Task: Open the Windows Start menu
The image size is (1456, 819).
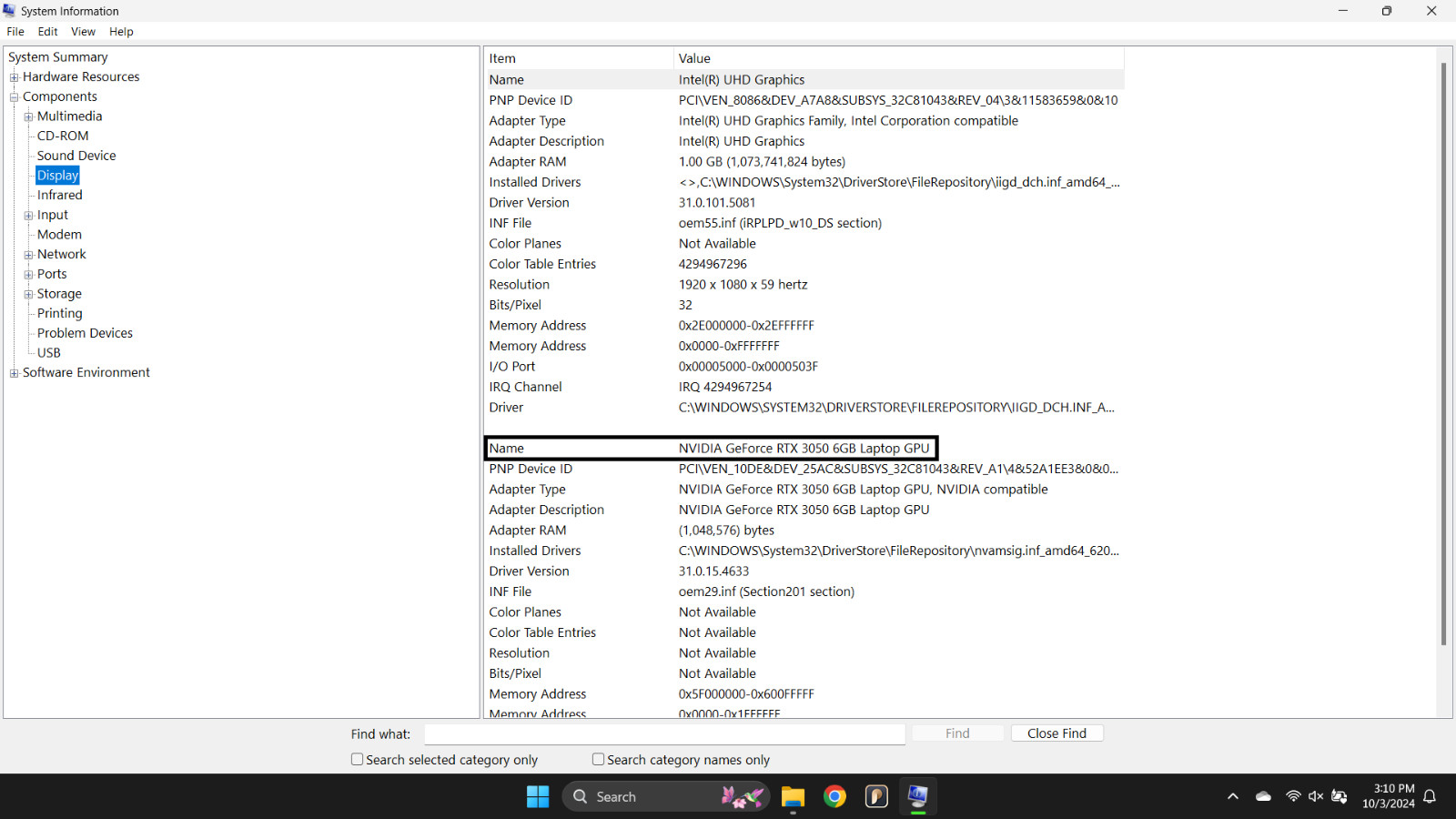Action: [538, 796]
